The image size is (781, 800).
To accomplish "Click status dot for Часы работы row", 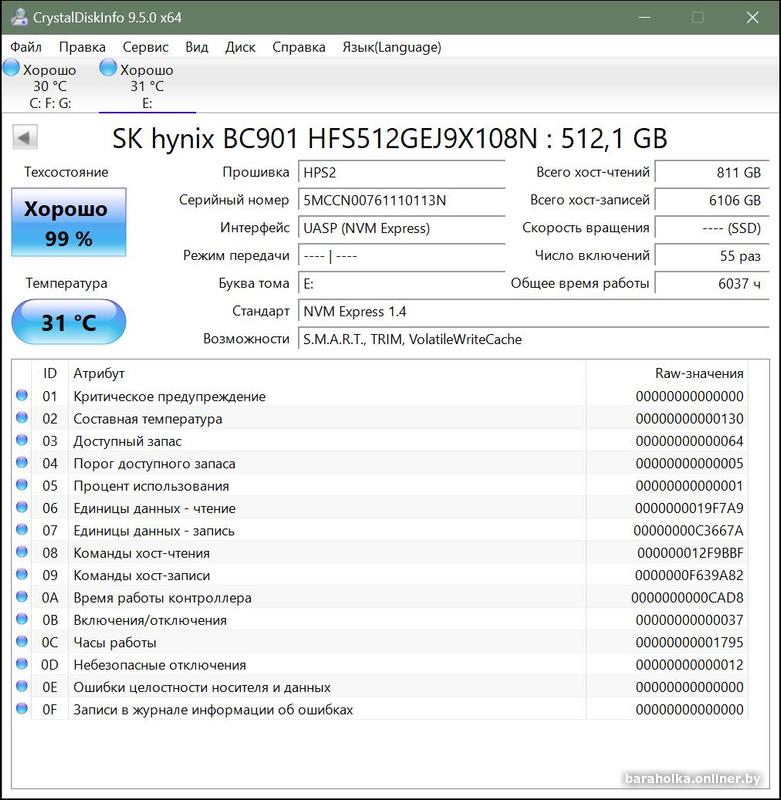I will [22, 642].
